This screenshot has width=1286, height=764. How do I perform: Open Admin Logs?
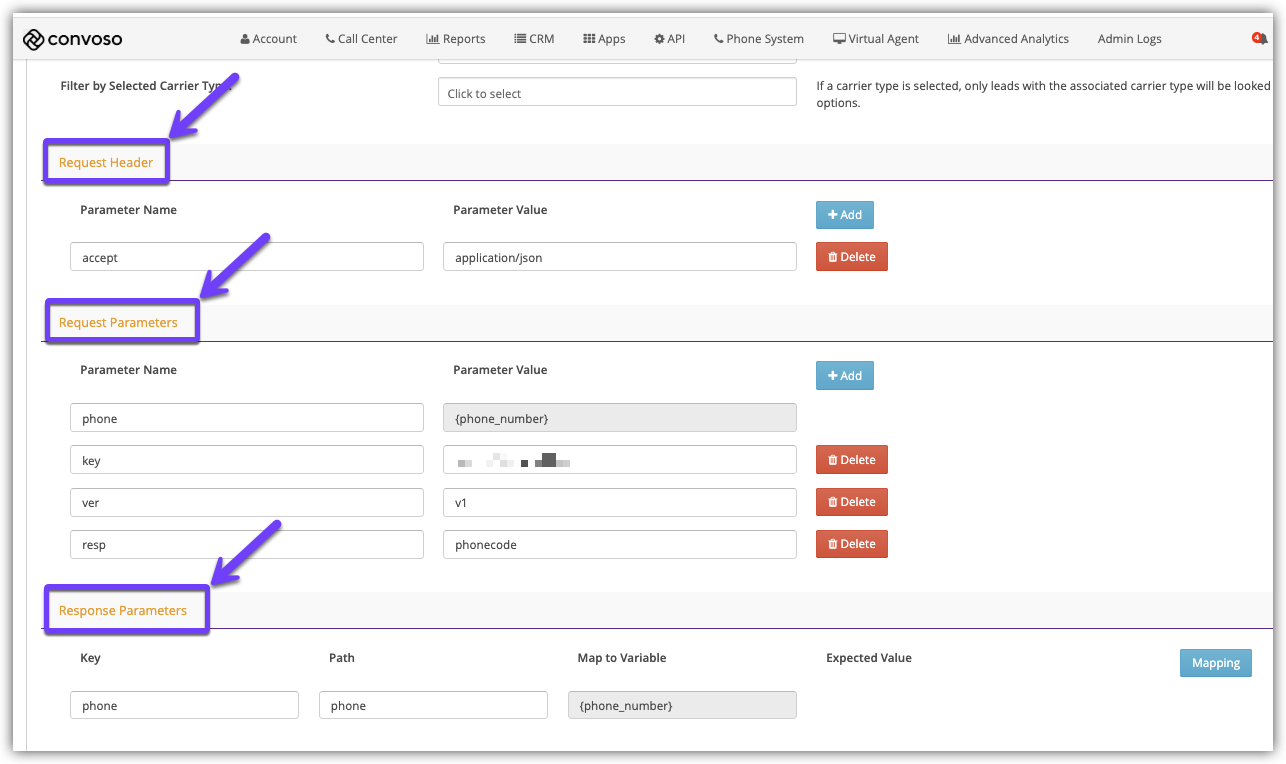[1130, 39]
